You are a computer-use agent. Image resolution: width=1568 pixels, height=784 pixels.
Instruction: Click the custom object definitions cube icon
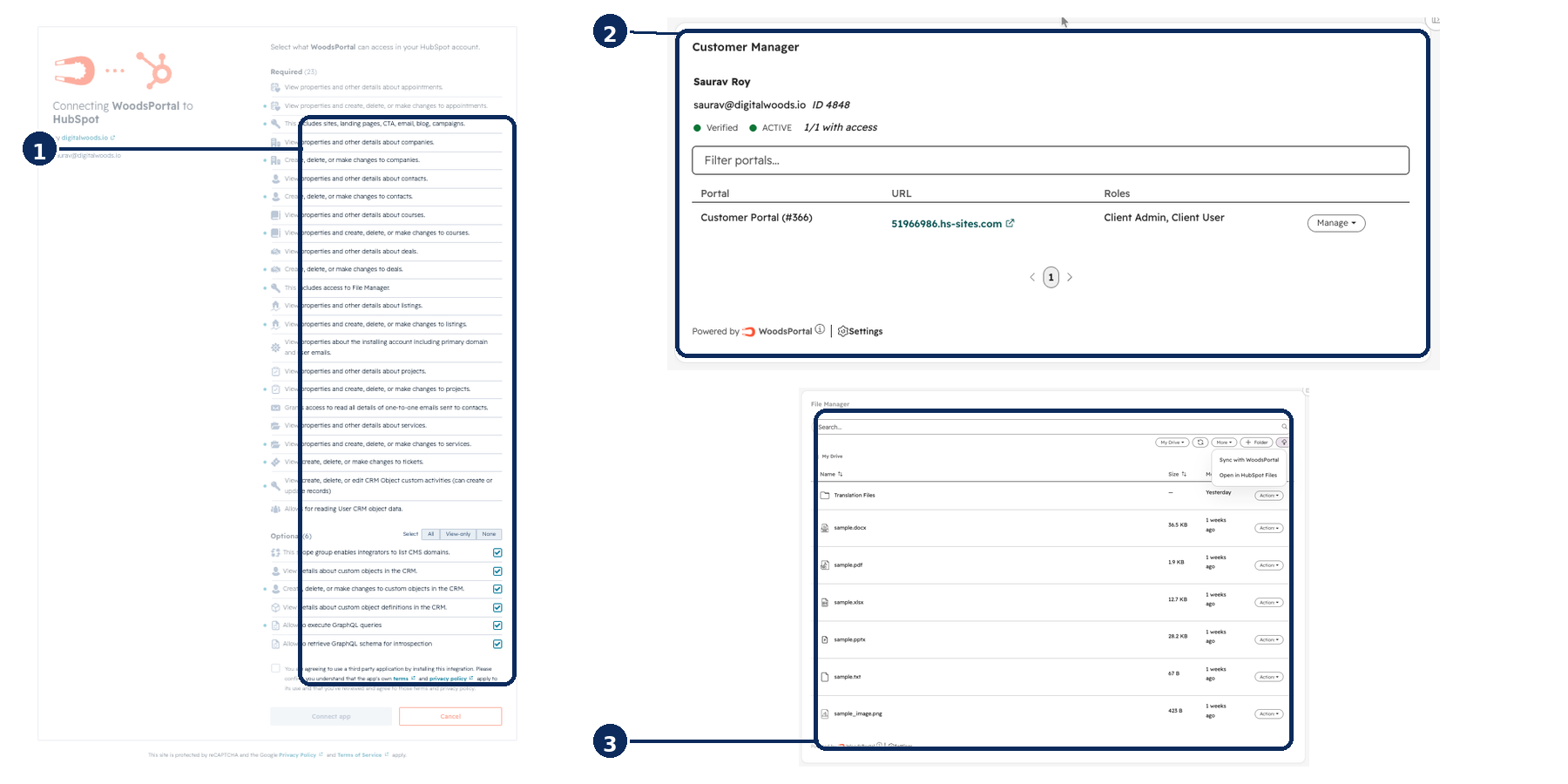(275, 607)
